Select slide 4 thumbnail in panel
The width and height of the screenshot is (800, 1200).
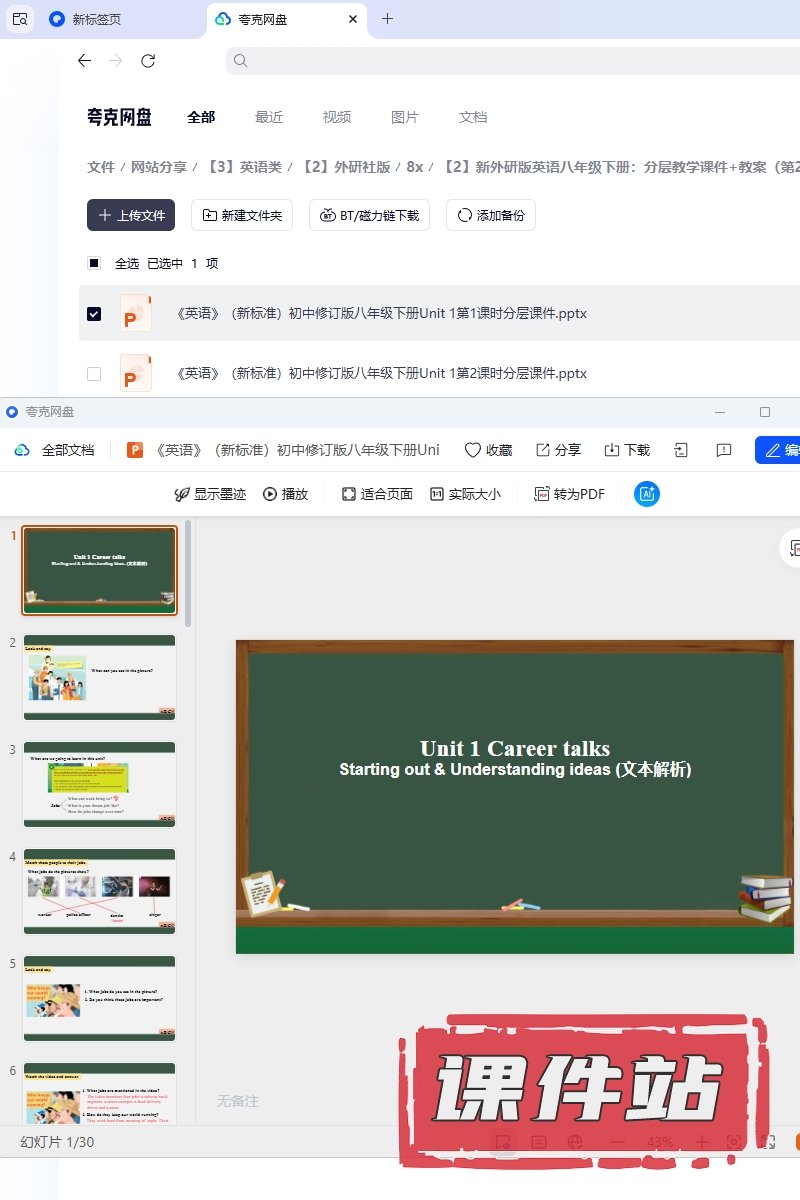click(100, 891)
